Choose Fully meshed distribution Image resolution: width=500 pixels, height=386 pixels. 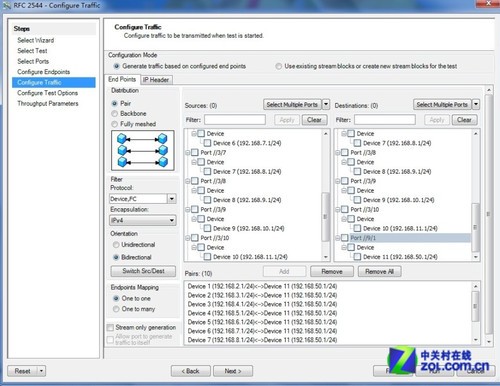115,124
